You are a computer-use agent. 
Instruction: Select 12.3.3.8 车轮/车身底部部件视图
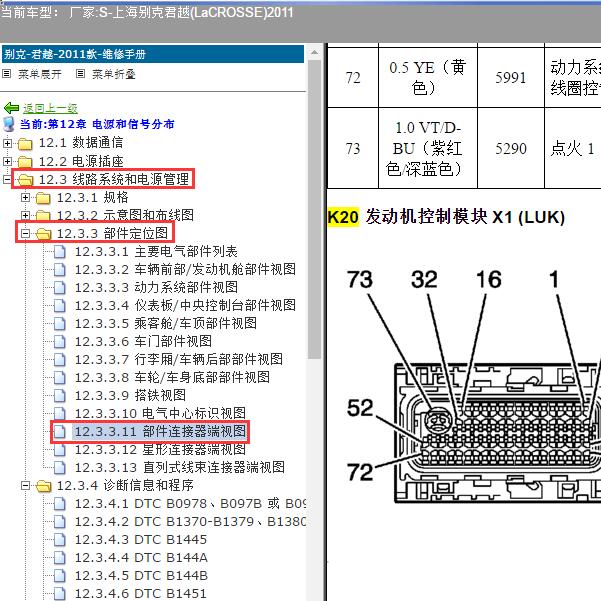point(172,378)
